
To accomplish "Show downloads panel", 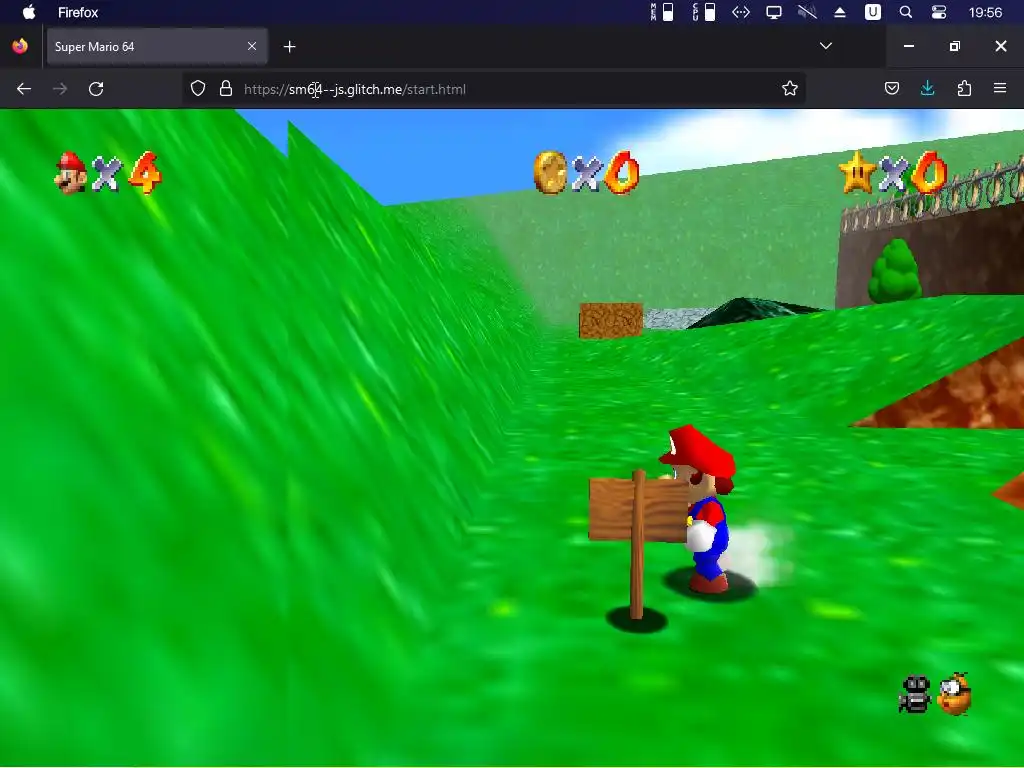I will pos(927,88).
